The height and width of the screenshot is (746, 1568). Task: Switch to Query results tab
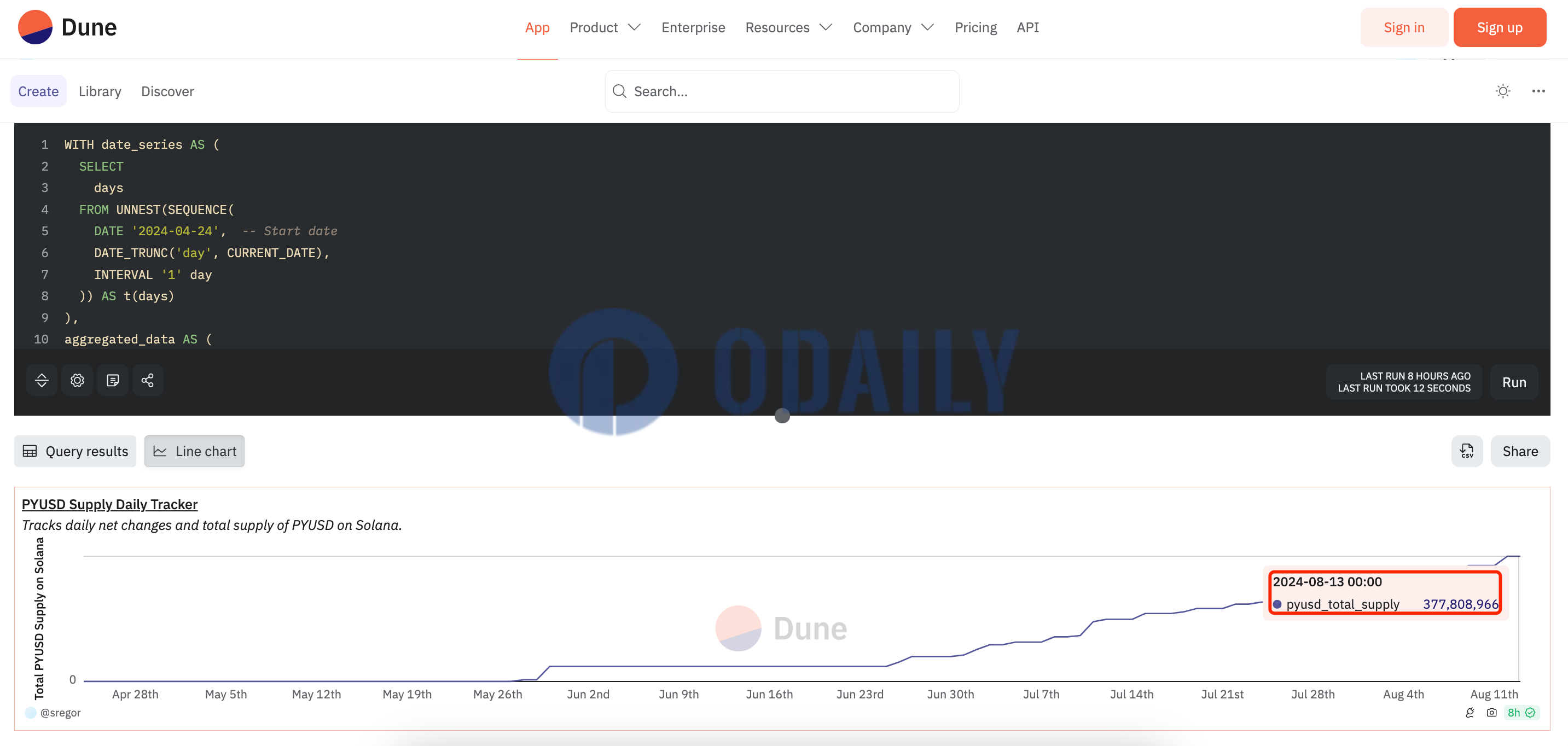click(x=76, y=451)
